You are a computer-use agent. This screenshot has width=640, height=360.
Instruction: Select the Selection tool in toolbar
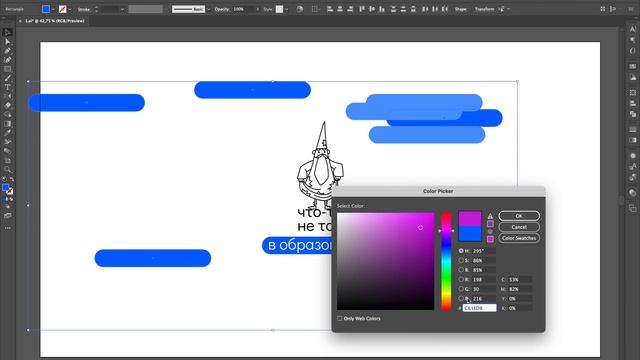(x=7, y=33)
